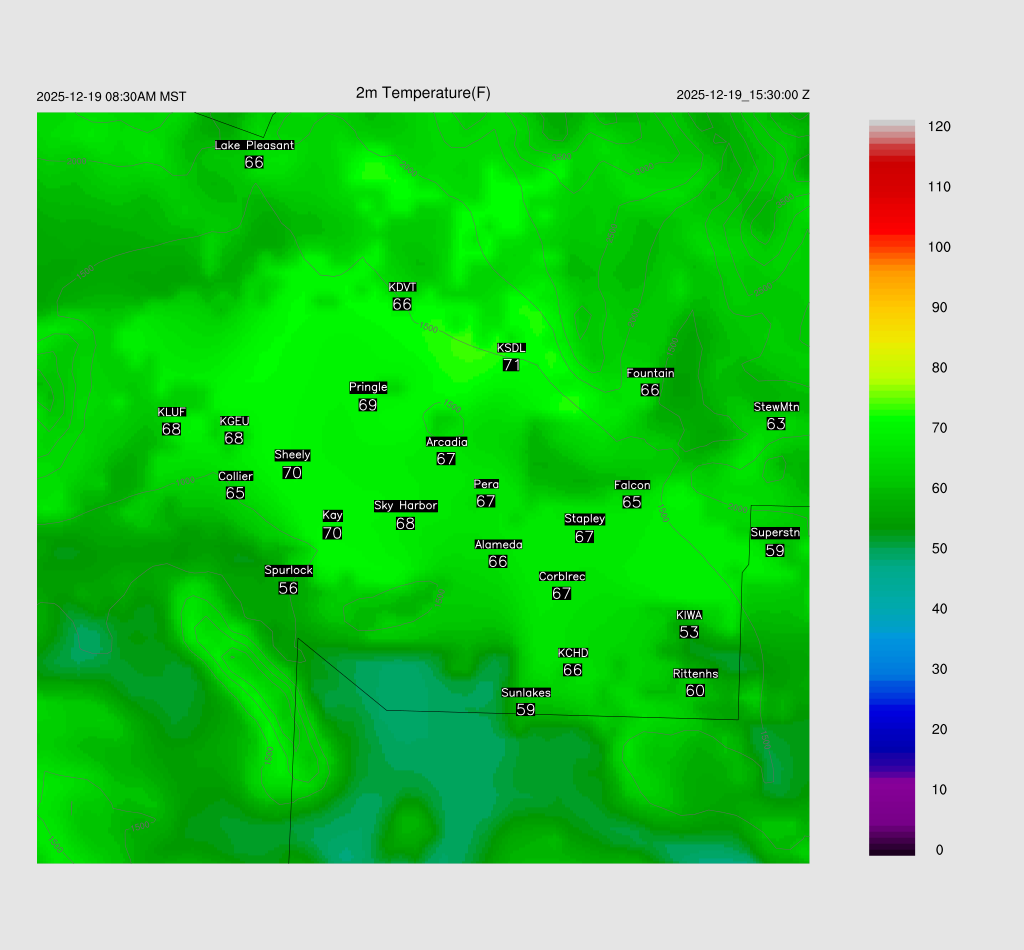Image resolution: width=1024 pixels, height=950 pixels.
Task: Click the 2m Temperature(F) map title
Action: click(x=423, y=93)
